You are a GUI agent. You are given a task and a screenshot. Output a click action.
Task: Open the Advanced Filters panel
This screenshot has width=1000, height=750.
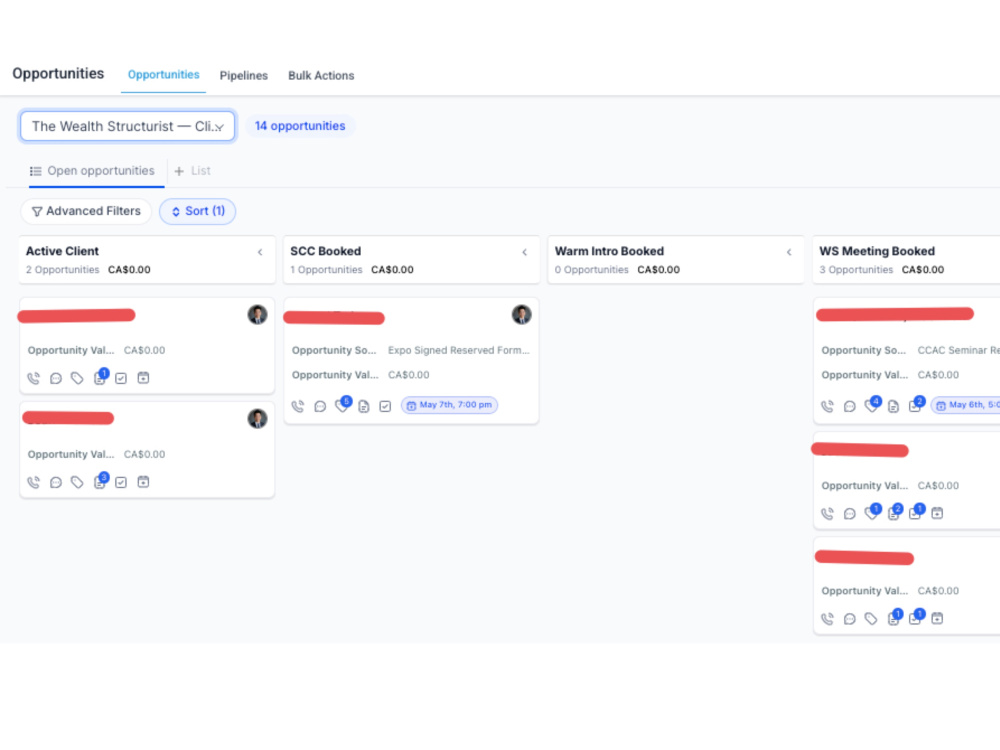point(86,211)
